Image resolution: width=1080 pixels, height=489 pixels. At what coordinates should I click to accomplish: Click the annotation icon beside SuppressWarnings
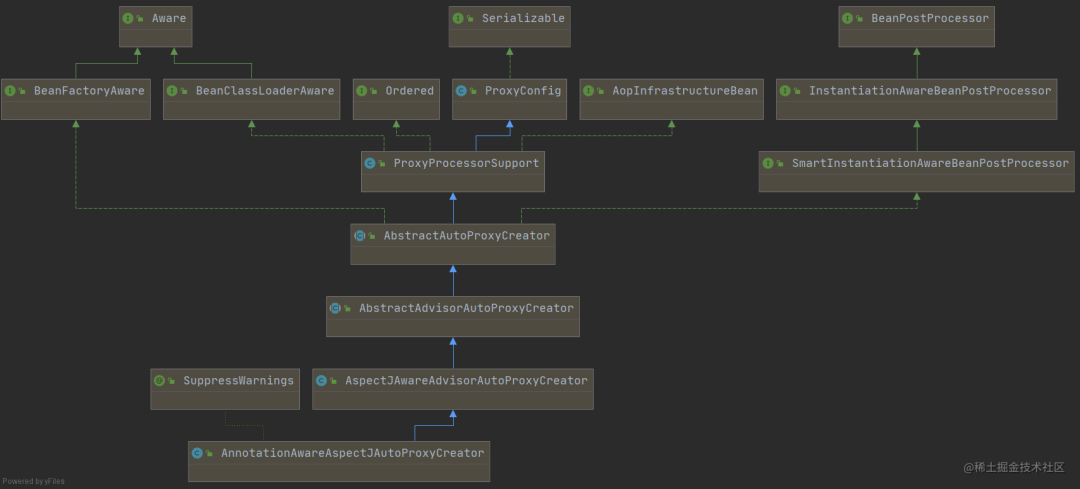click(160, 380)
